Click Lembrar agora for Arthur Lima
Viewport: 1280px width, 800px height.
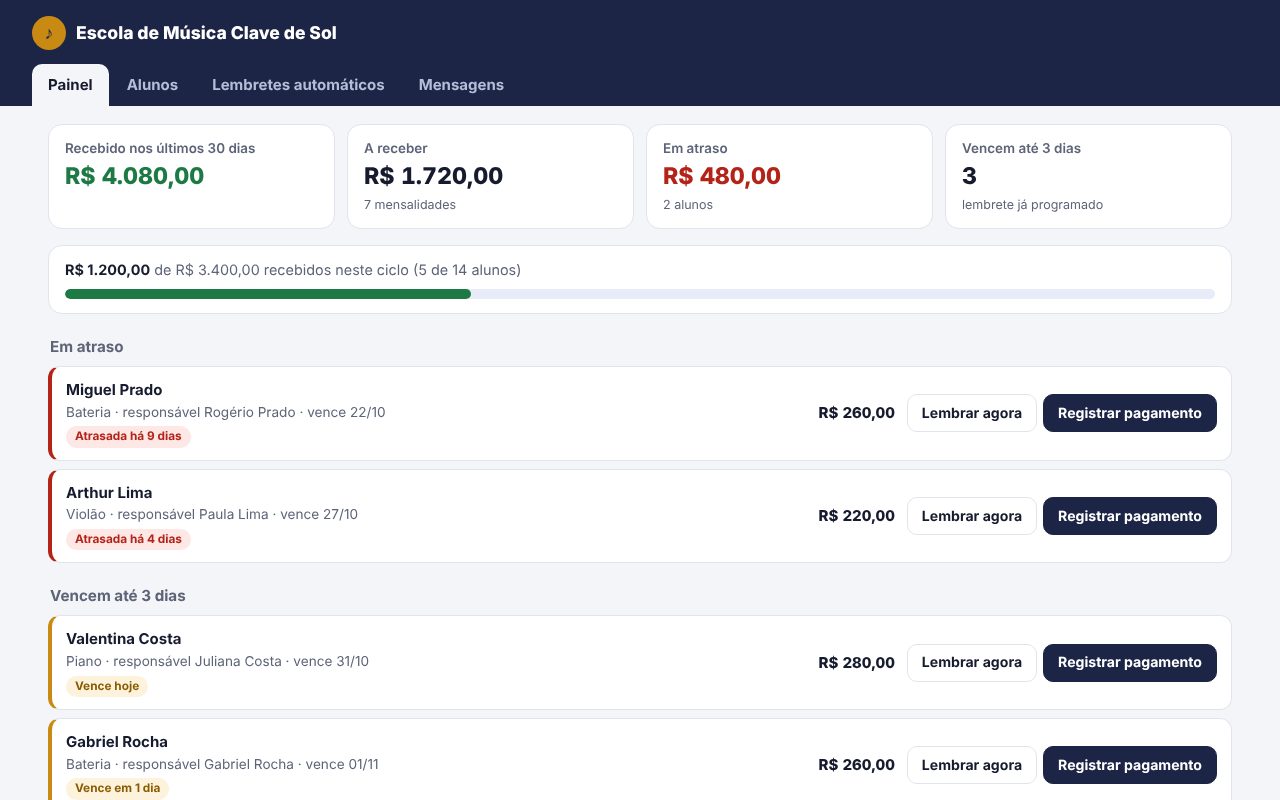(972, 516)
